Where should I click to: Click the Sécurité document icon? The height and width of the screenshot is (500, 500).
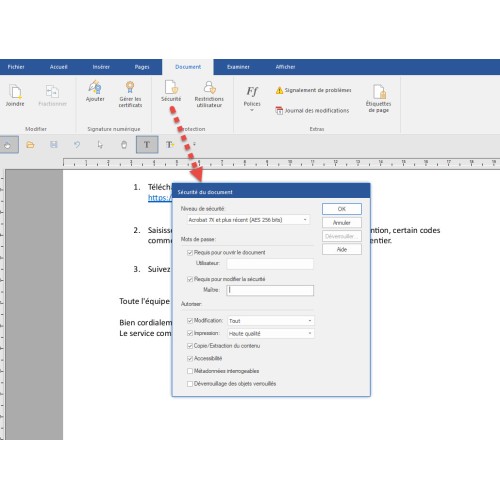pyautogui.click(x=171, y=87)
